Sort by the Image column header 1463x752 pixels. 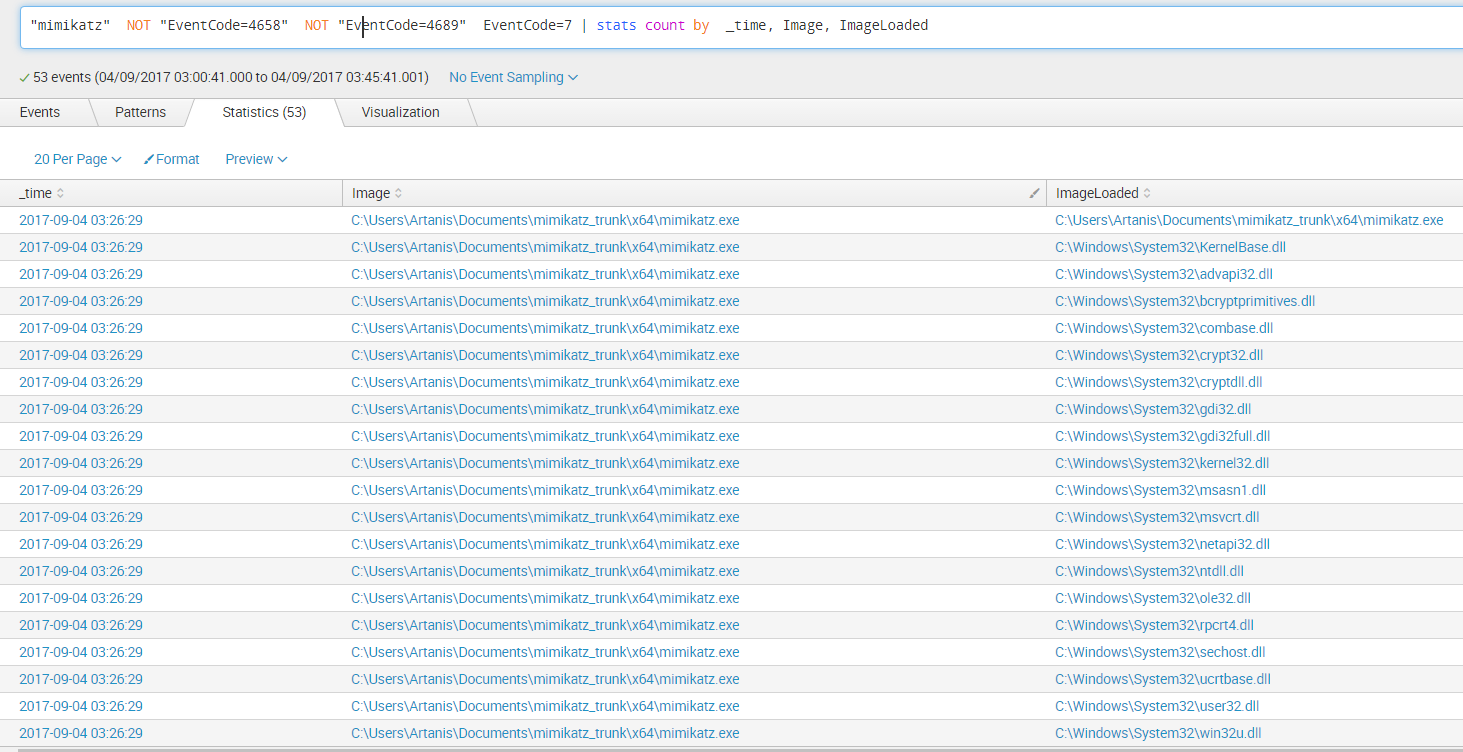point(377,193)
